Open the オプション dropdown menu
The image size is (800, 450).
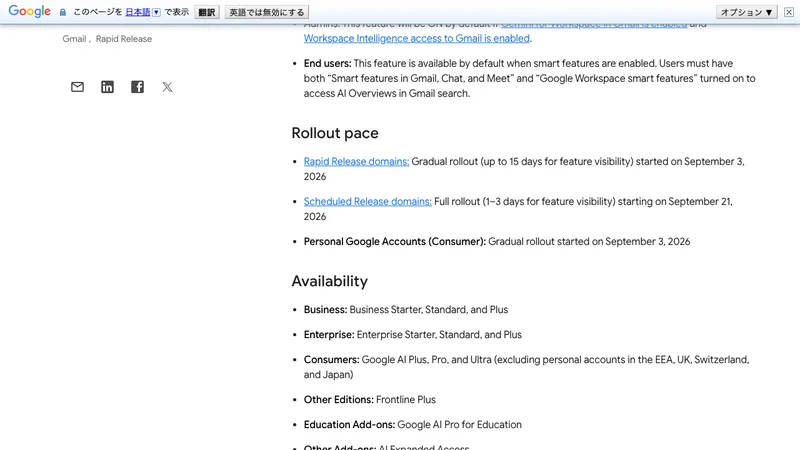click(x=746, y=12)
